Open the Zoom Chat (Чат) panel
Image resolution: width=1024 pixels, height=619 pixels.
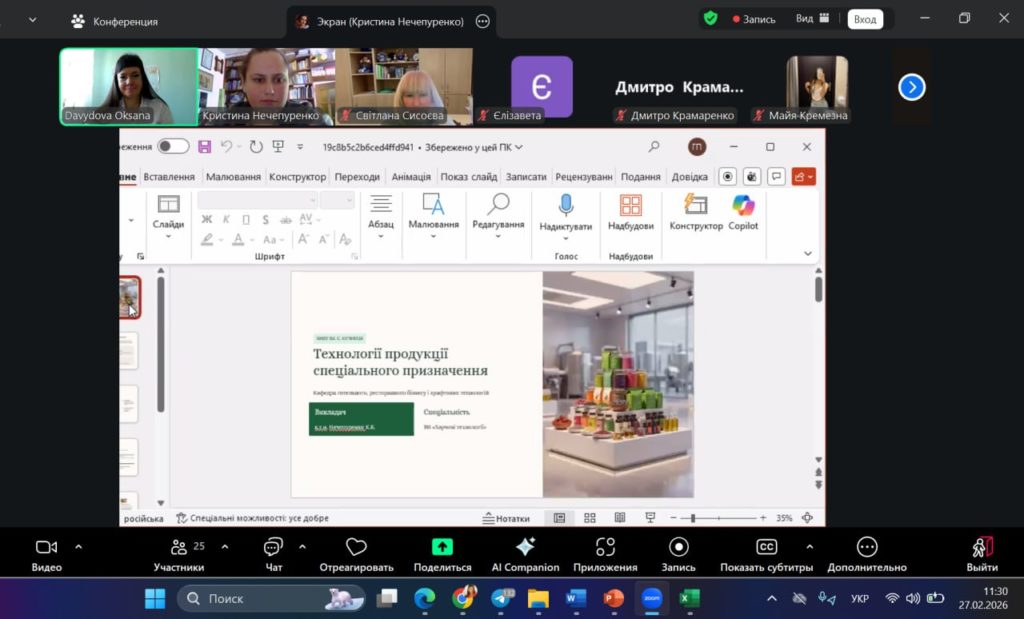click(x=273, y=547)
